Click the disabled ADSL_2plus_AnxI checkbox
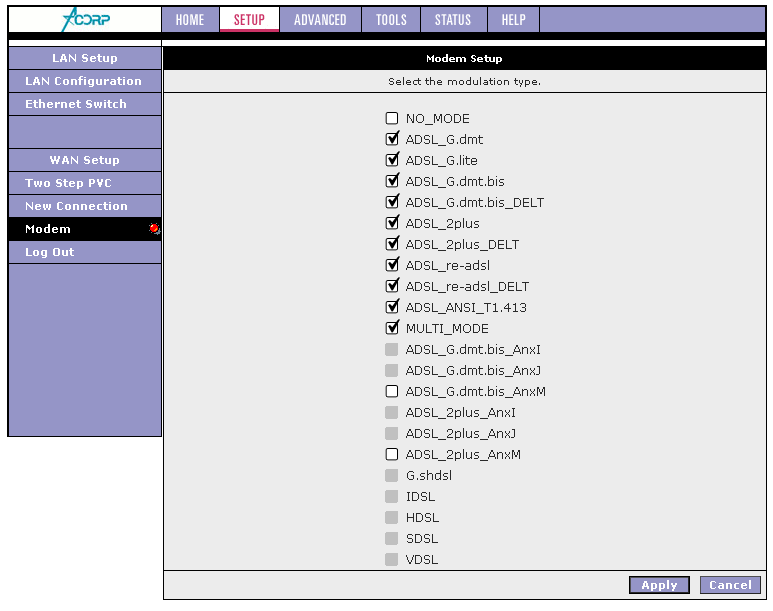 392,412
